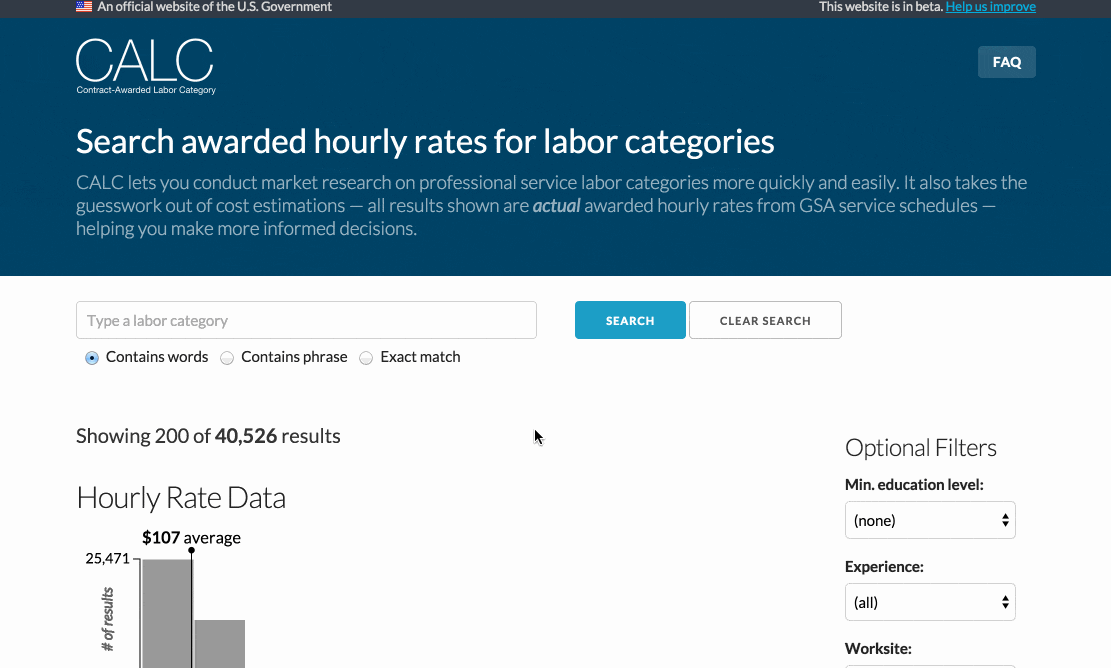Viewport: 1111px width, 668px height.
Task: Click the $107 average marker dot
Action: pyautogui.click(x=191, y=550)
